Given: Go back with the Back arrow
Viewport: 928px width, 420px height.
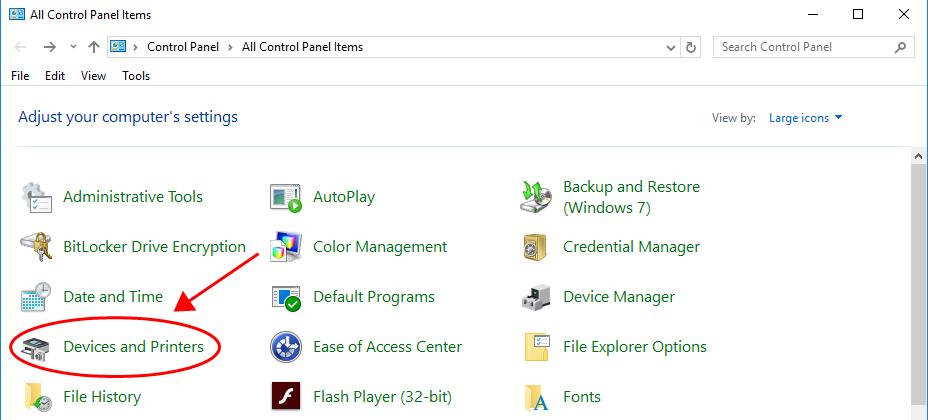Looking at the screenshot, I should (20, 47).
